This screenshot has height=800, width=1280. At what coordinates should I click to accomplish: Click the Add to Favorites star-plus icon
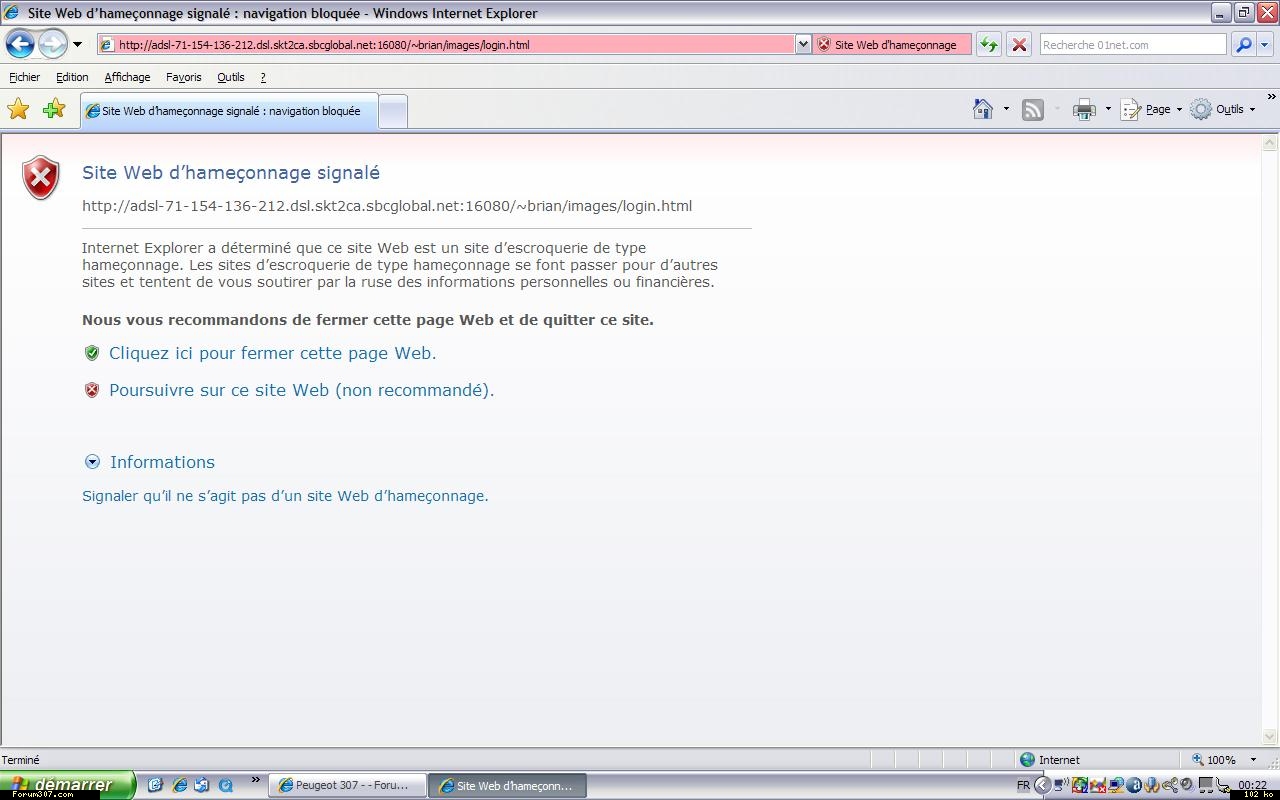coord(54,109)
